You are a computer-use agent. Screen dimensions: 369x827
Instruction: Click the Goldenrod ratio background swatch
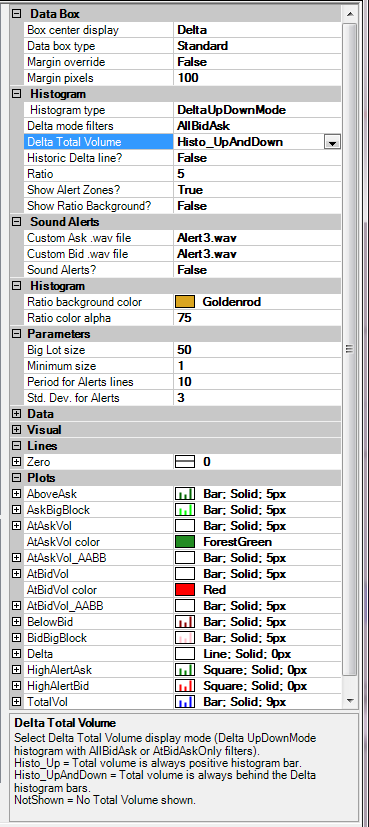(185, 302)
